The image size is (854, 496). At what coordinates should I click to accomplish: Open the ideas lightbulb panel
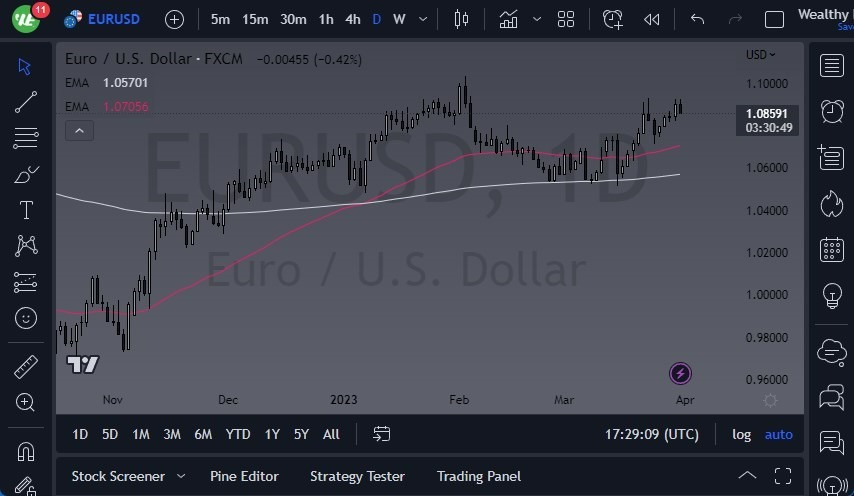(x=832, y=296)
